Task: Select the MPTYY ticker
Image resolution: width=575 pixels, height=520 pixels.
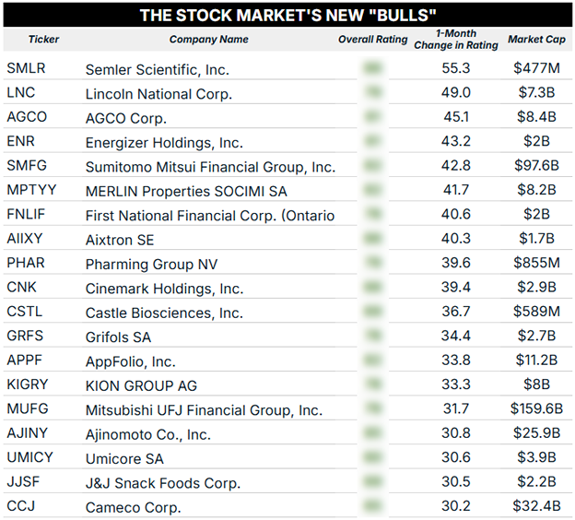Action: [x=32, y=190]
